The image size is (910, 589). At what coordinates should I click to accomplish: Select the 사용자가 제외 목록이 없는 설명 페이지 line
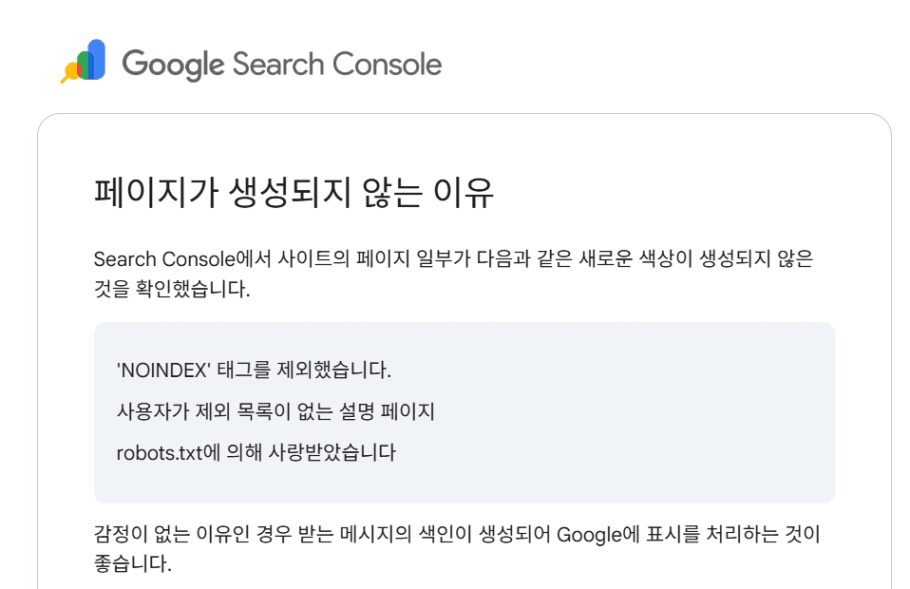coord(276,411)
